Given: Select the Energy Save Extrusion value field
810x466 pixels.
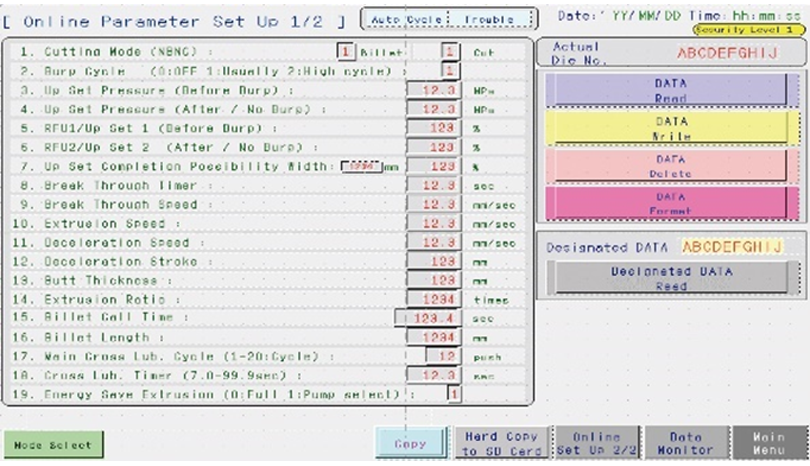Looking at the screenshot, I should click(453, 394).
